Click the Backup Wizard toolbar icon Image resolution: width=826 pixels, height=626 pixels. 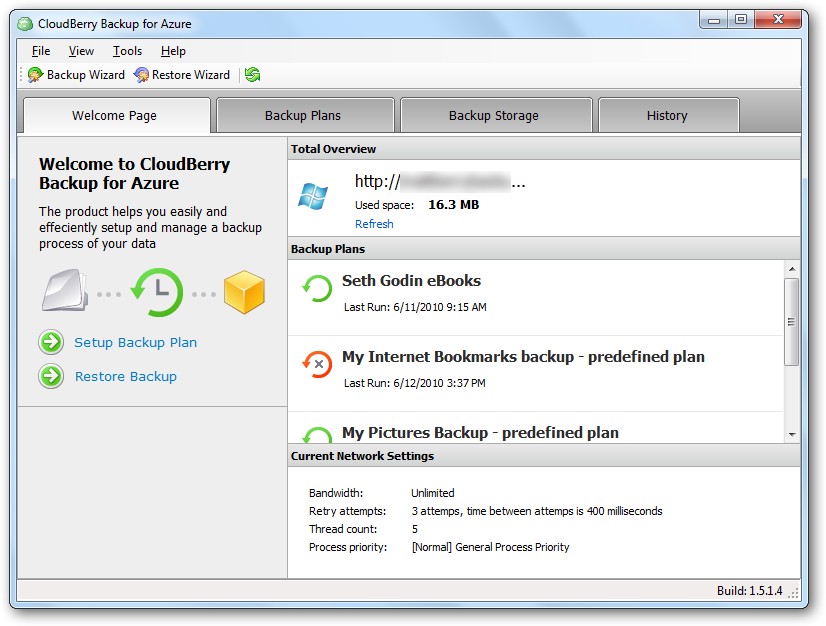pyautogui.click(x=35, y=75)
